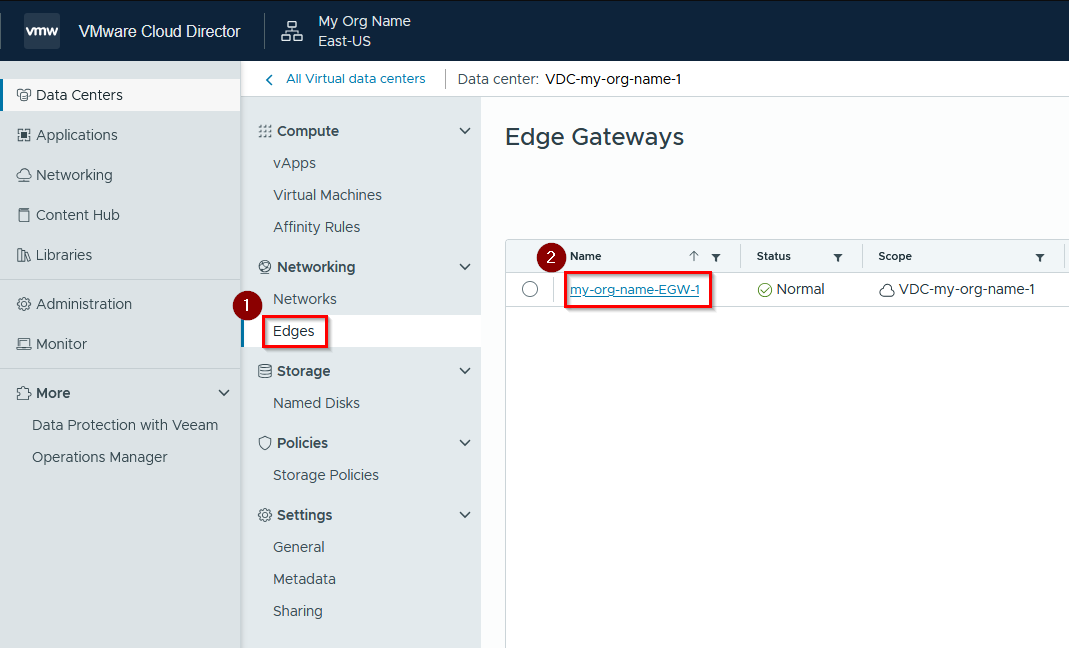Select Sharing under Settings
Screen dimensions: 1069x648
297,611
